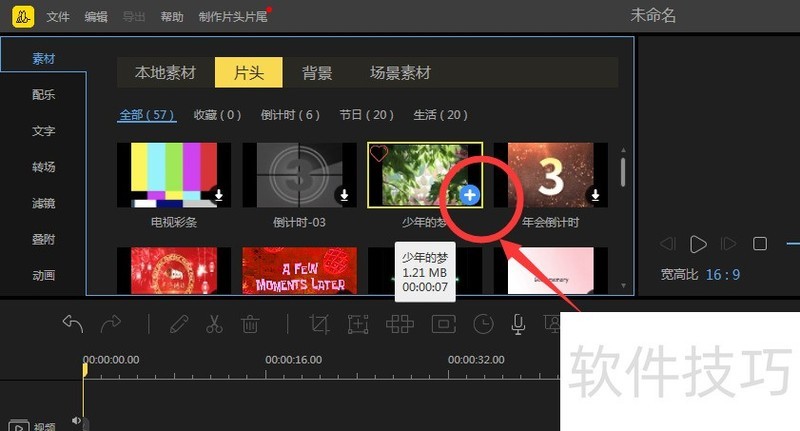Switch to the 背景 tab
The width and height of the screenshot is (800, 431).
317,73
